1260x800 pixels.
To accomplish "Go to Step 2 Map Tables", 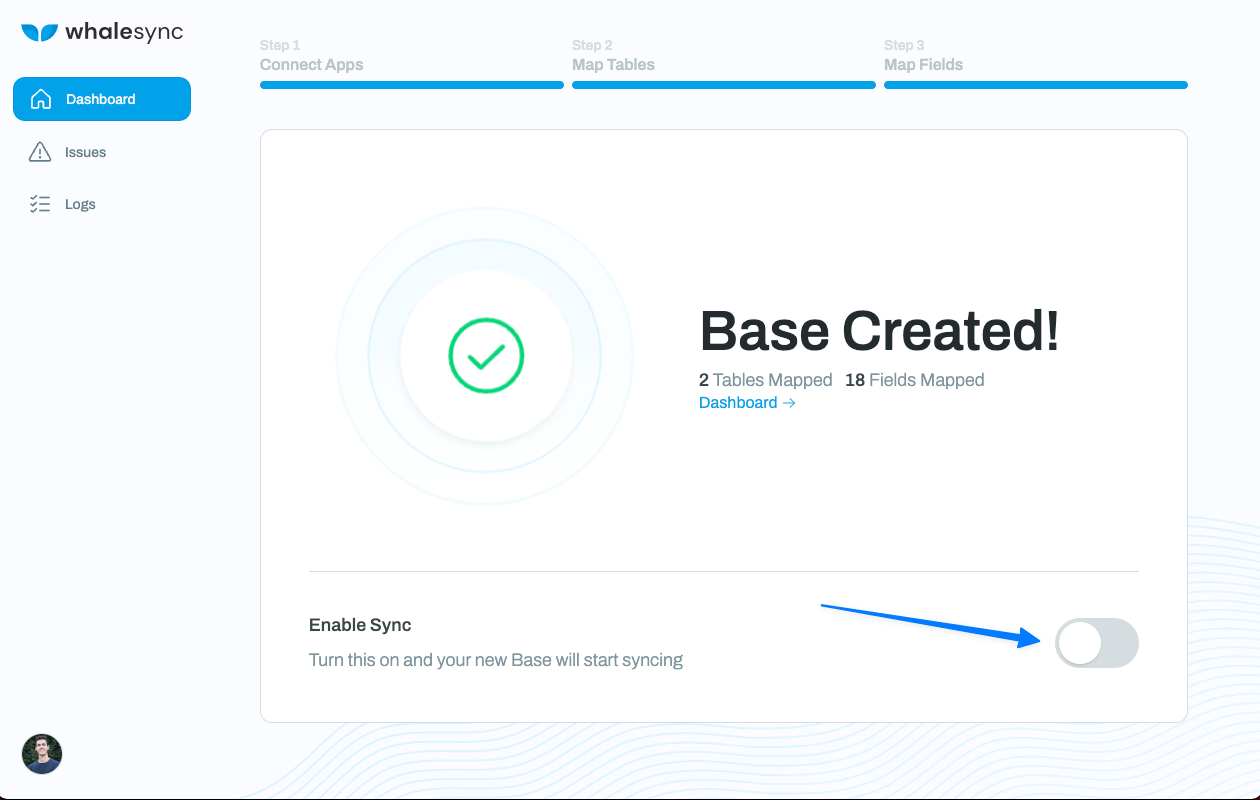I will click(613, 56).
